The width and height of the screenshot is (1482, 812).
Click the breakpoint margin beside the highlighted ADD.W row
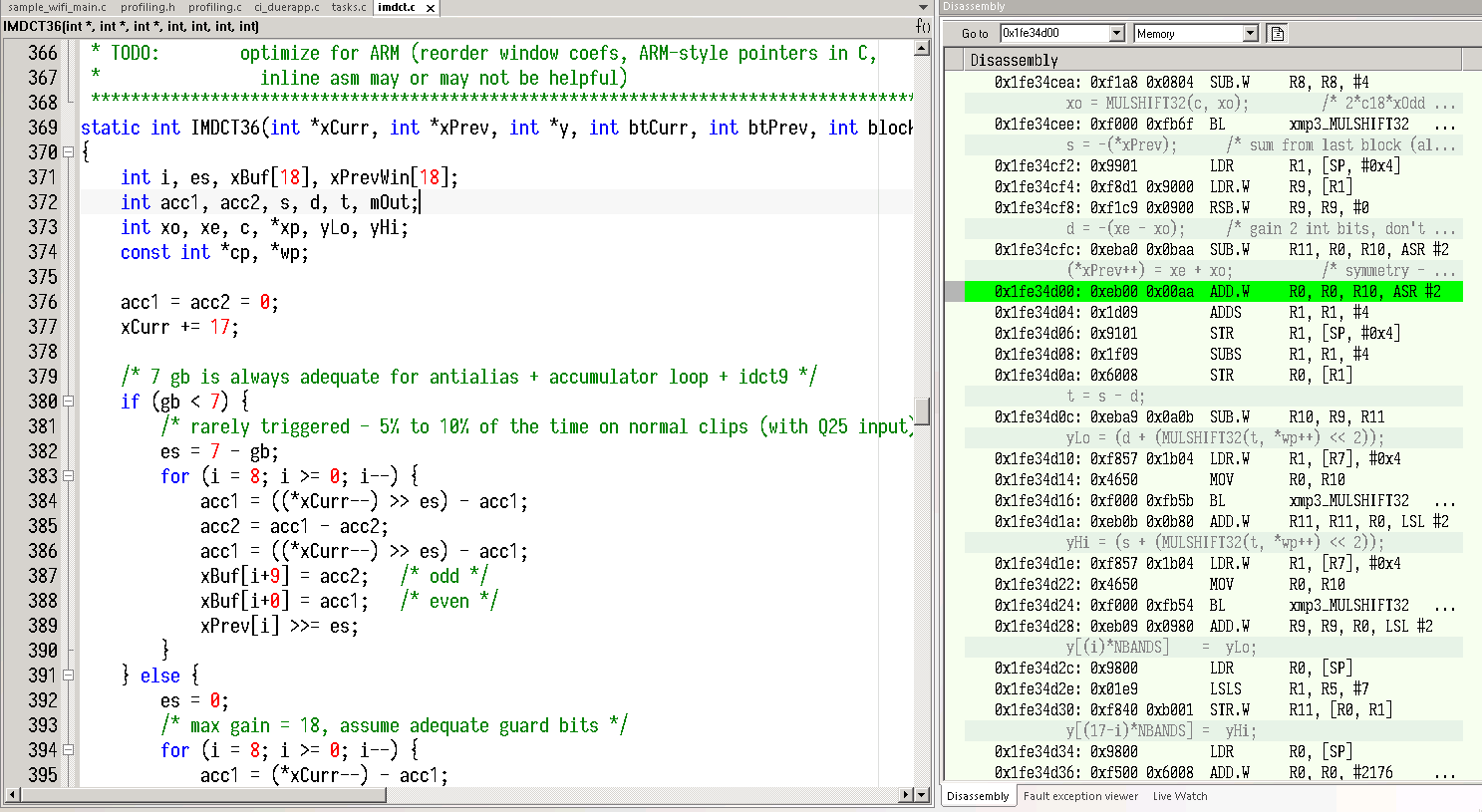click(x=954, y=291)
